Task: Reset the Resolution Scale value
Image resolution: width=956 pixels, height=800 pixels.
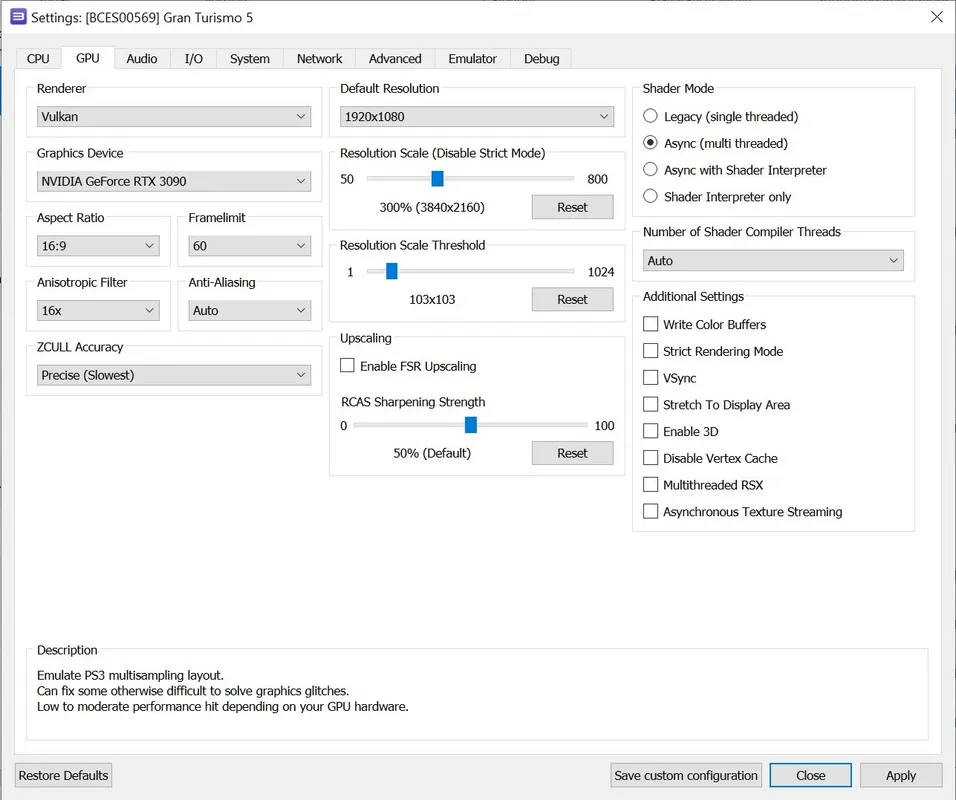Action: 573,207
